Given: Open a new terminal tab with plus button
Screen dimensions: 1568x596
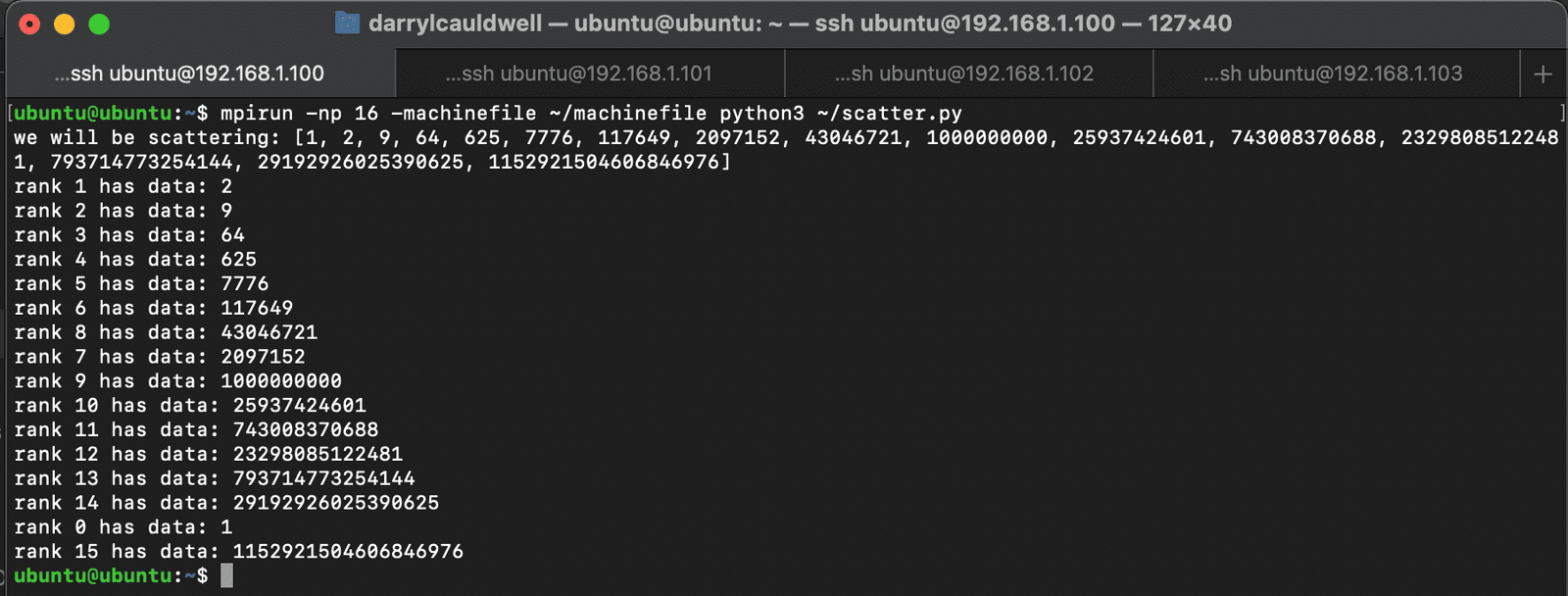Looking at the screenshot, I should [1543, 74].
